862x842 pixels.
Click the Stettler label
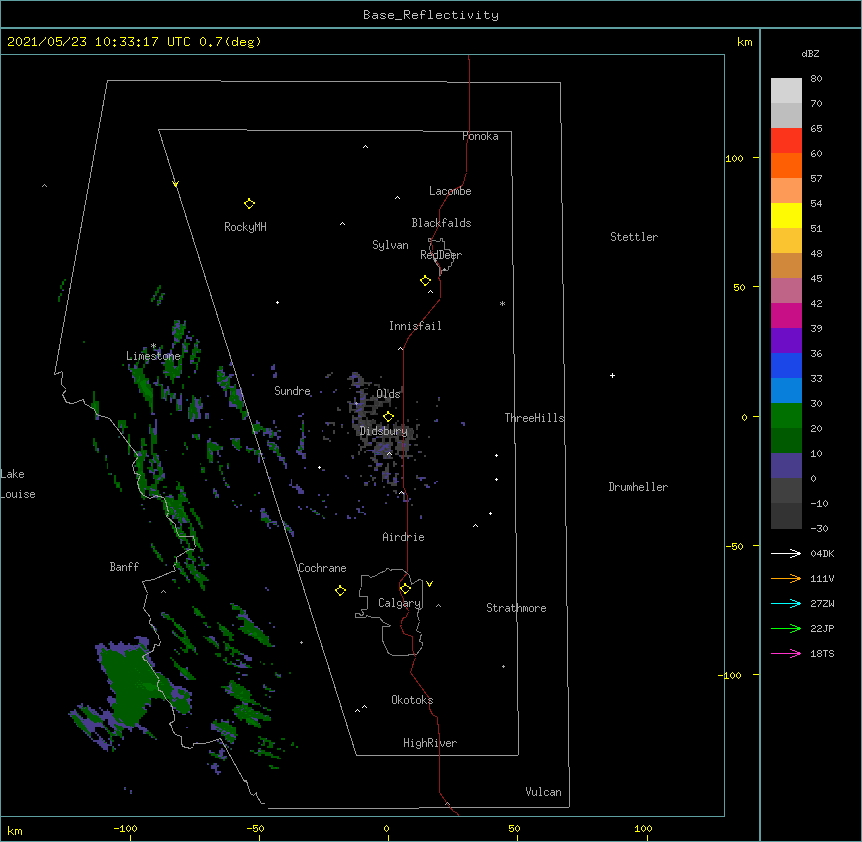coord(634,237)
